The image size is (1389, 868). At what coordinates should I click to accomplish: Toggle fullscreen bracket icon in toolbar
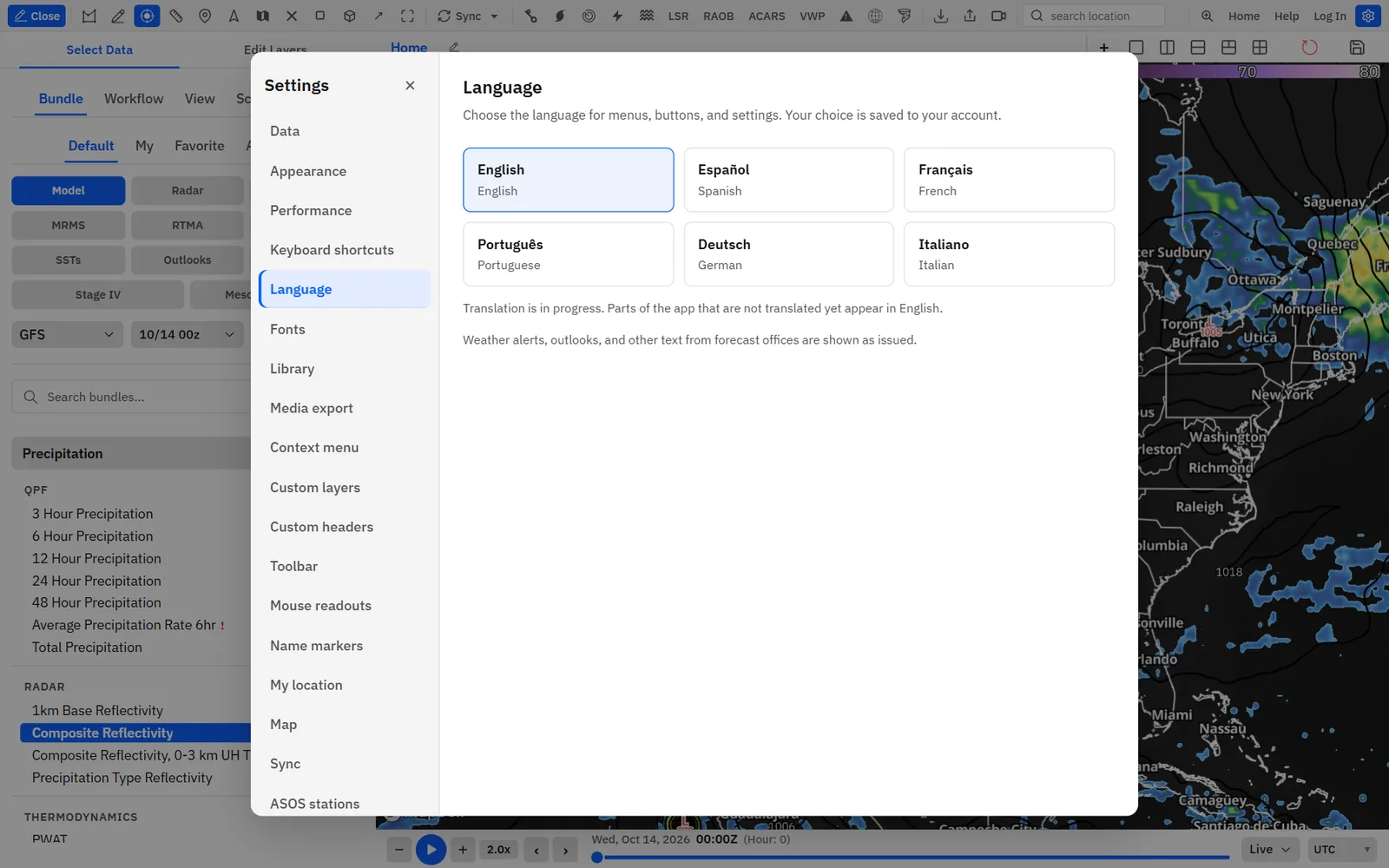407,16
